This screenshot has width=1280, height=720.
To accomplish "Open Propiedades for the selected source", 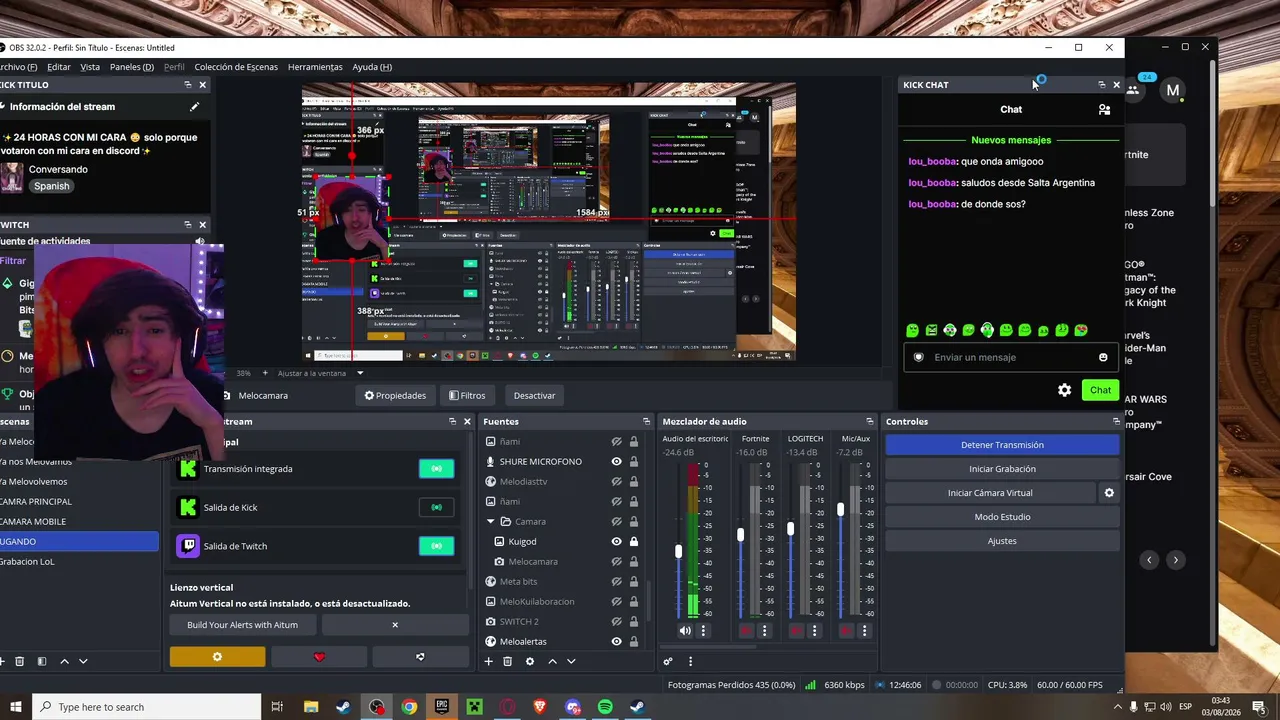I will (395, 396).
